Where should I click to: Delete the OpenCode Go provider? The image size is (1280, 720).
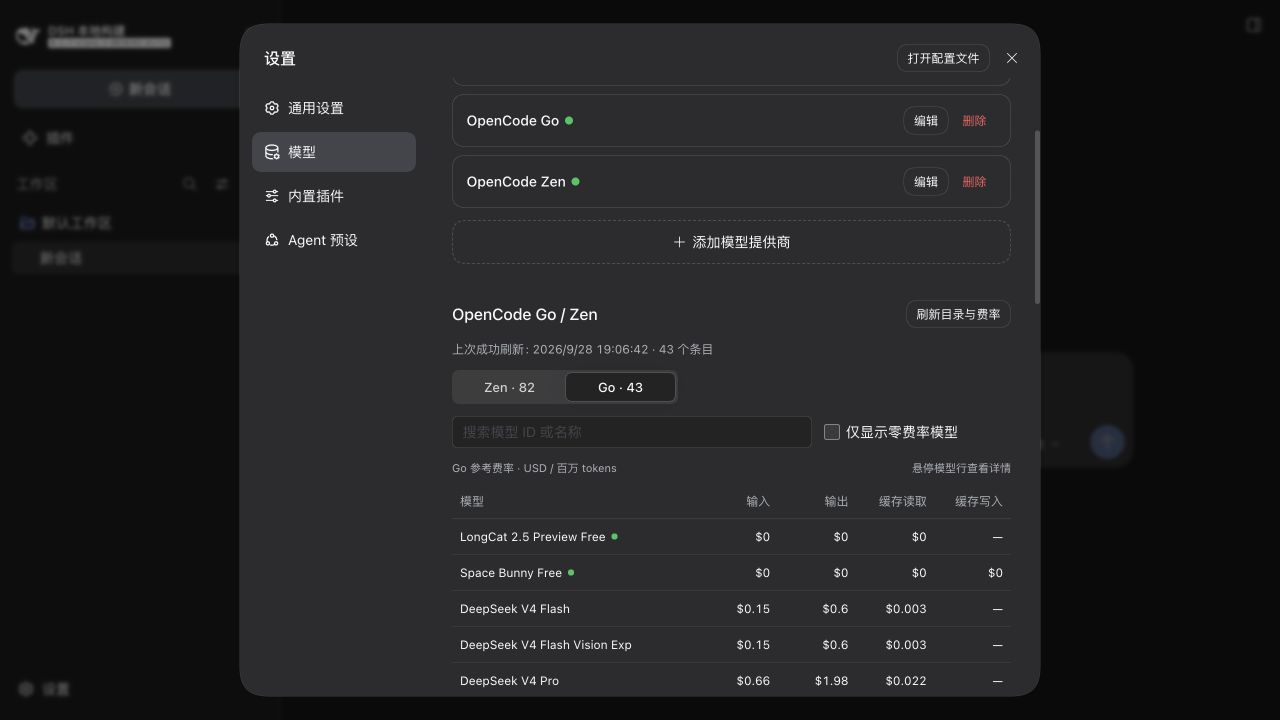tap(974, 121)
